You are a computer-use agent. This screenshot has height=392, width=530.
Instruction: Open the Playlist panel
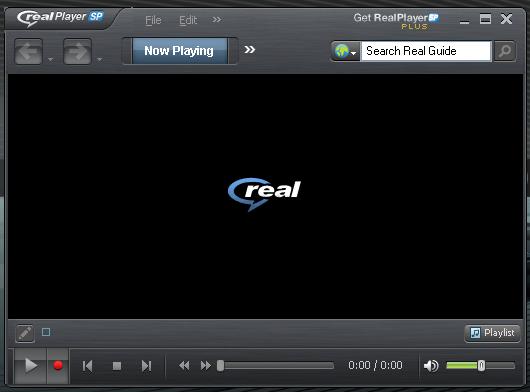(x=492, y=333)
